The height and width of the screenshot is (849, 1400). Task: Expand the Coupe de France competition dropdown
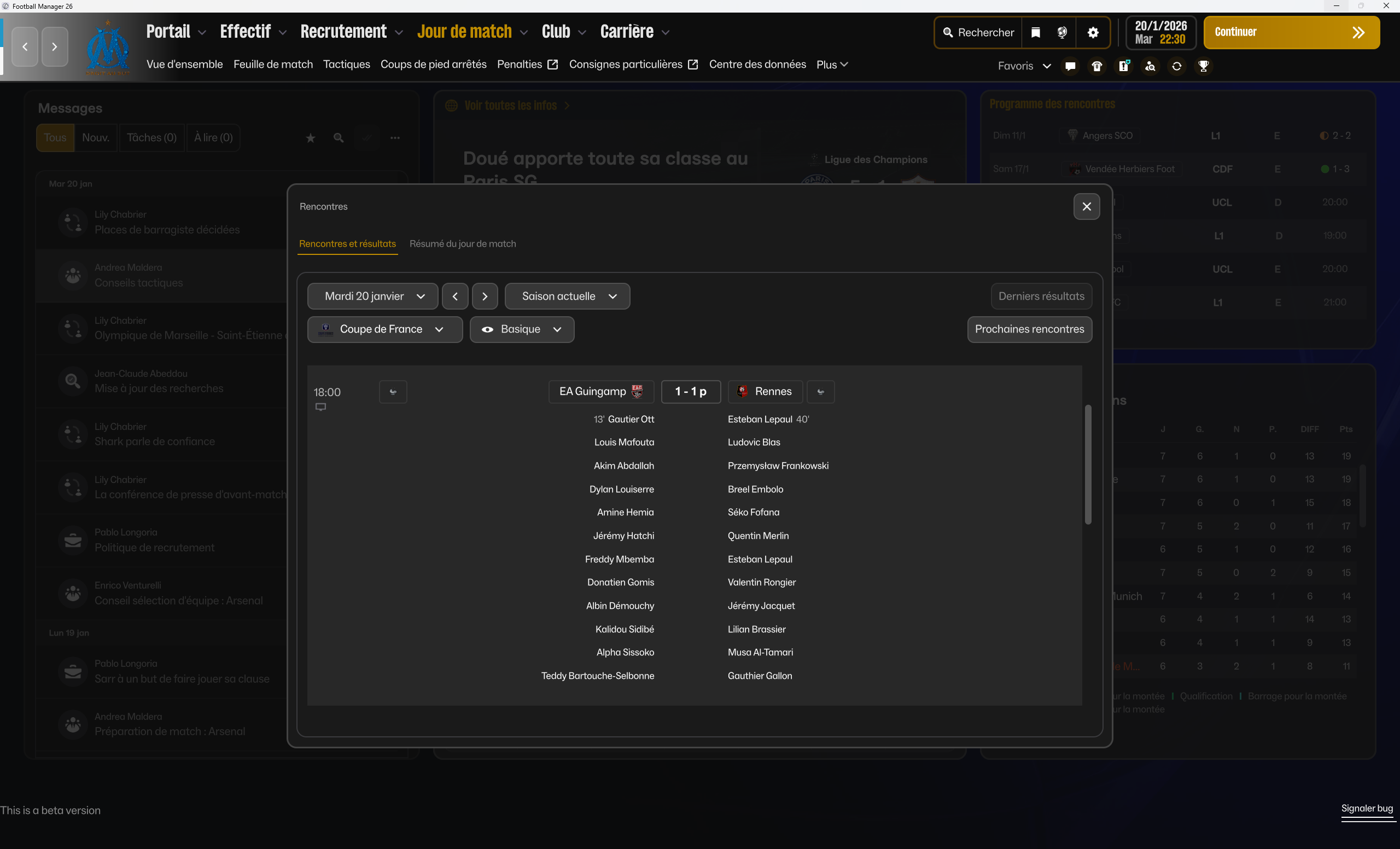[x=384, y=329]
